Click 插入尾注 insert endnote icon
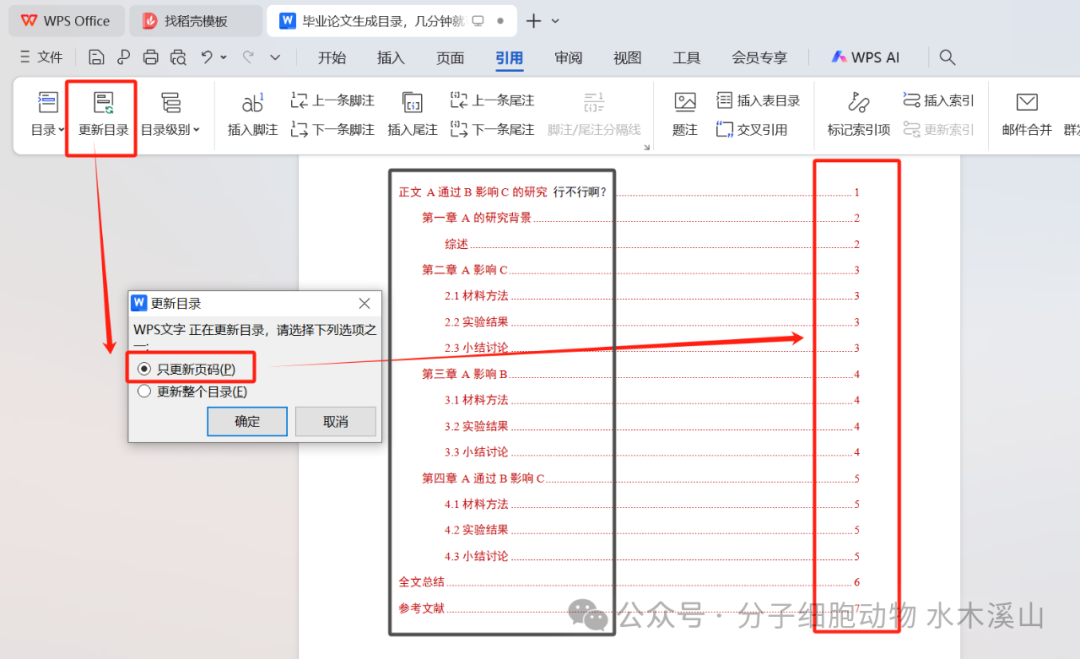This screenshot has width=1080, height=659. (x=412, y=114)
